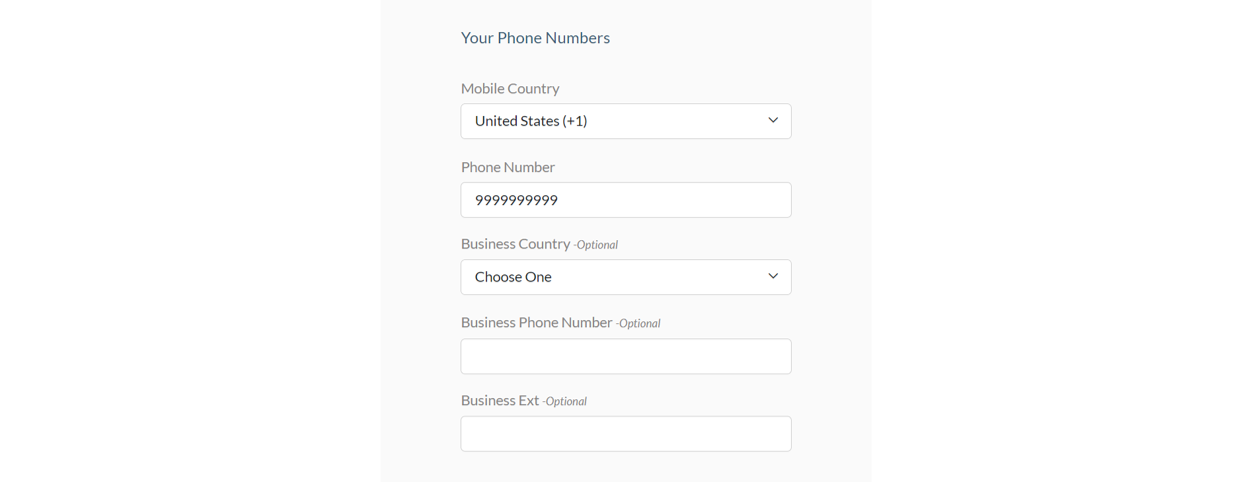
Task: Click the Optional tag beside Business Ext
Action: [565, 401]
